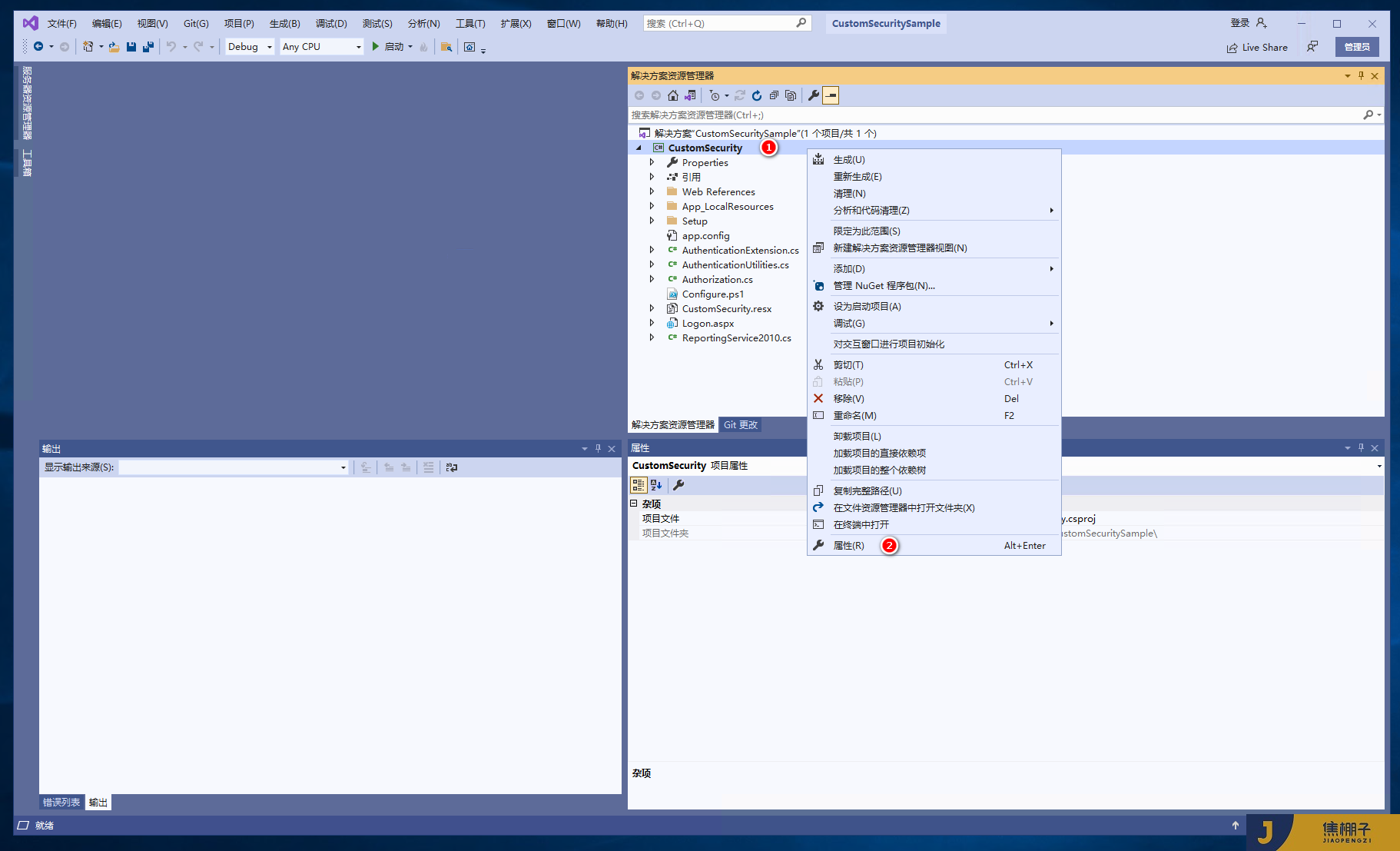Open property pages wrench in Properties panel

(678, 485)
